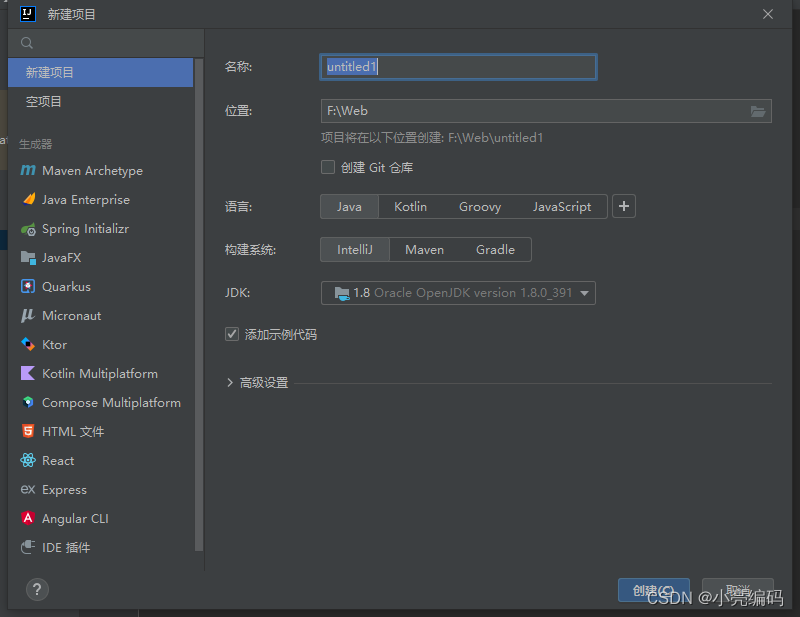This screenshot has width=800, height=617.
Task: Click the Compose Multiplatform icon
Action: [28, 402]
